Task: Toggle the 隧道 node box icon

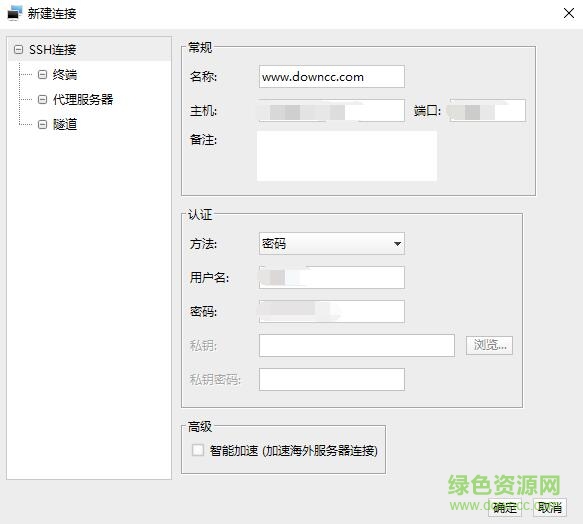Action: coord(42,124)
